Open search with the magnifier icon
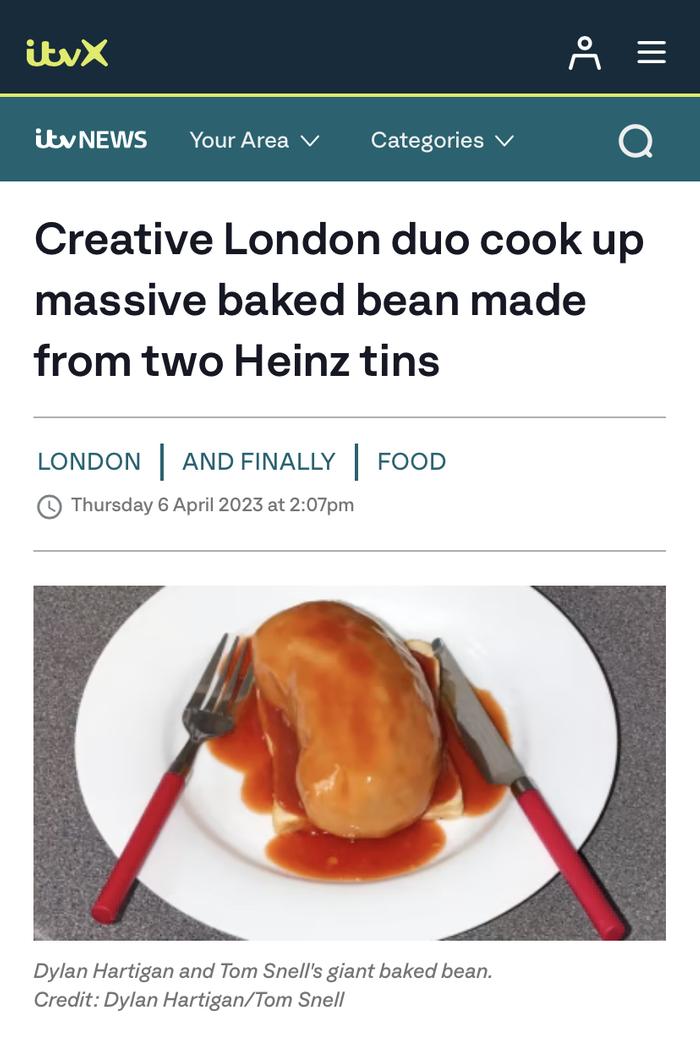 [x=636, y=141]
